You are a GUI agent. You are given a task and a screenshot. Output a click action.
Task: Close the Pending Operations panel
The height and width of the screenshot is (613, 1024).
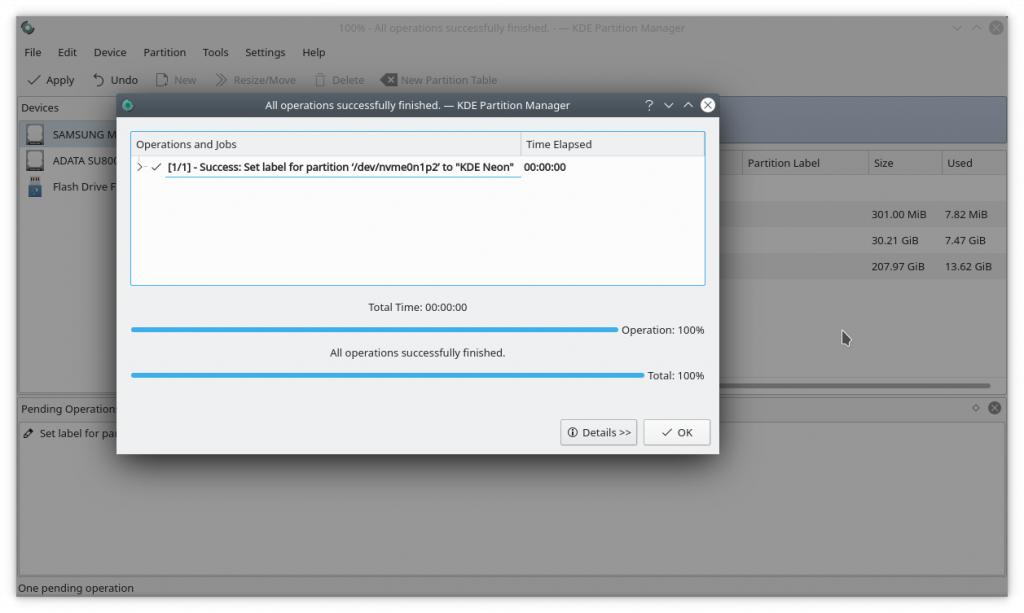994,408
